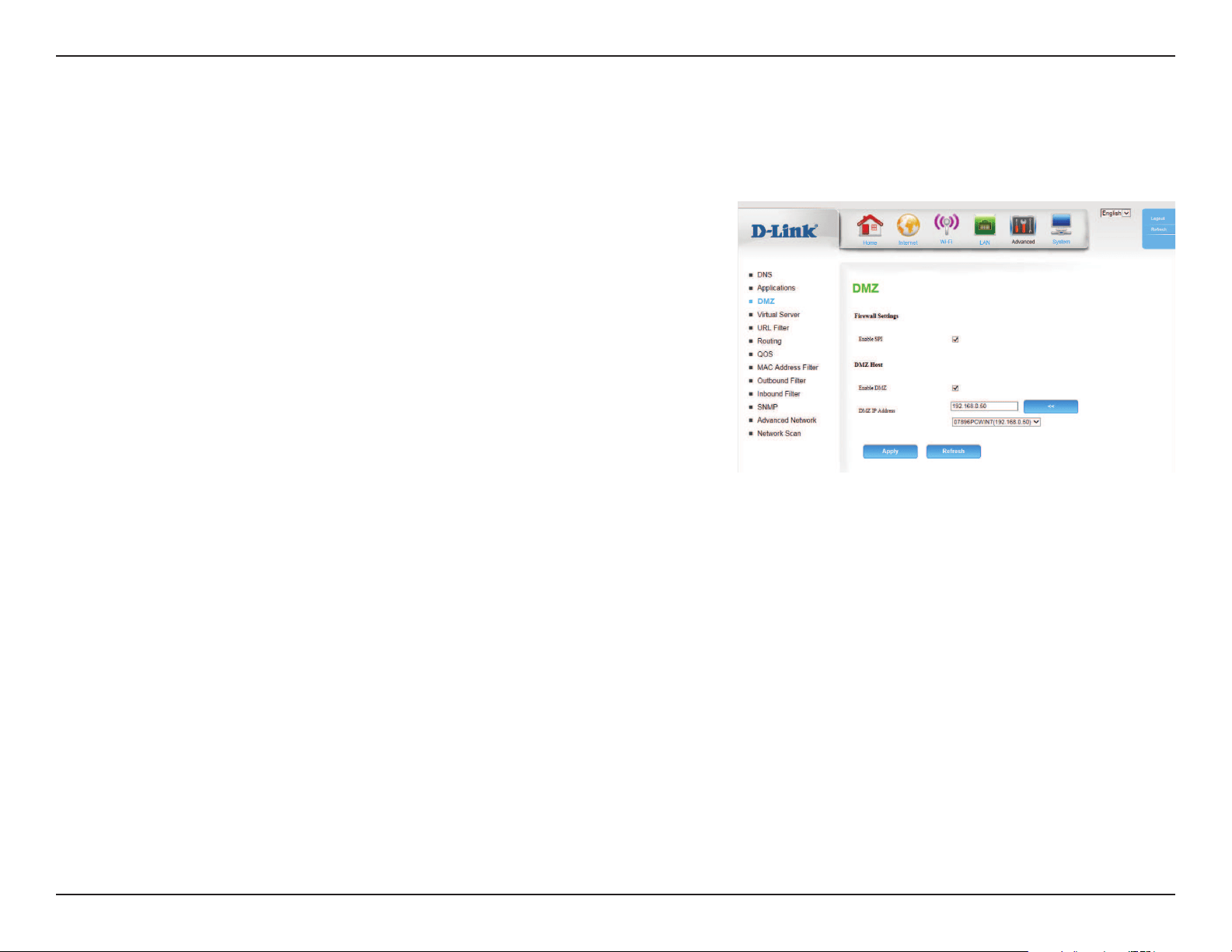Open URL Filter sidebar item
Screen dimensions: 1232x952
(x=773, y=328)
